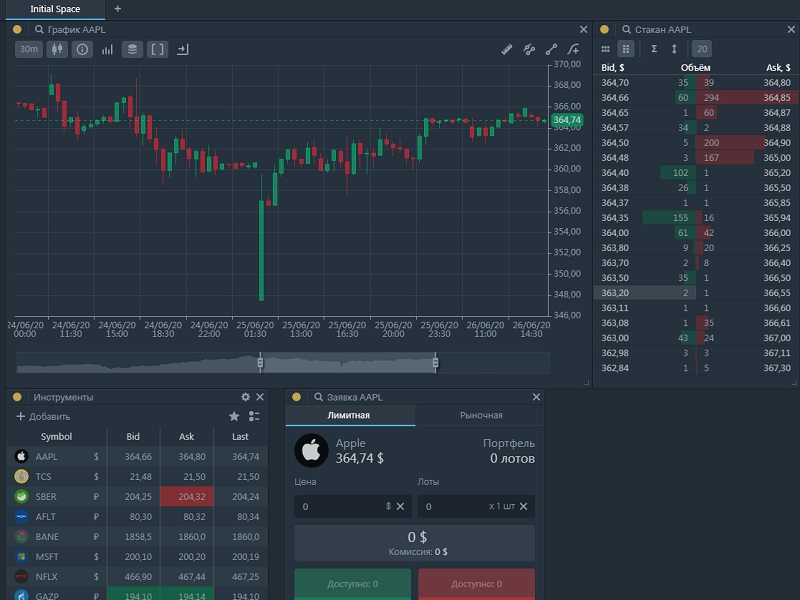Open the candlestick chart type selector
The height and width of the screenshot is (600, 800).
click(x=56, y=49)
